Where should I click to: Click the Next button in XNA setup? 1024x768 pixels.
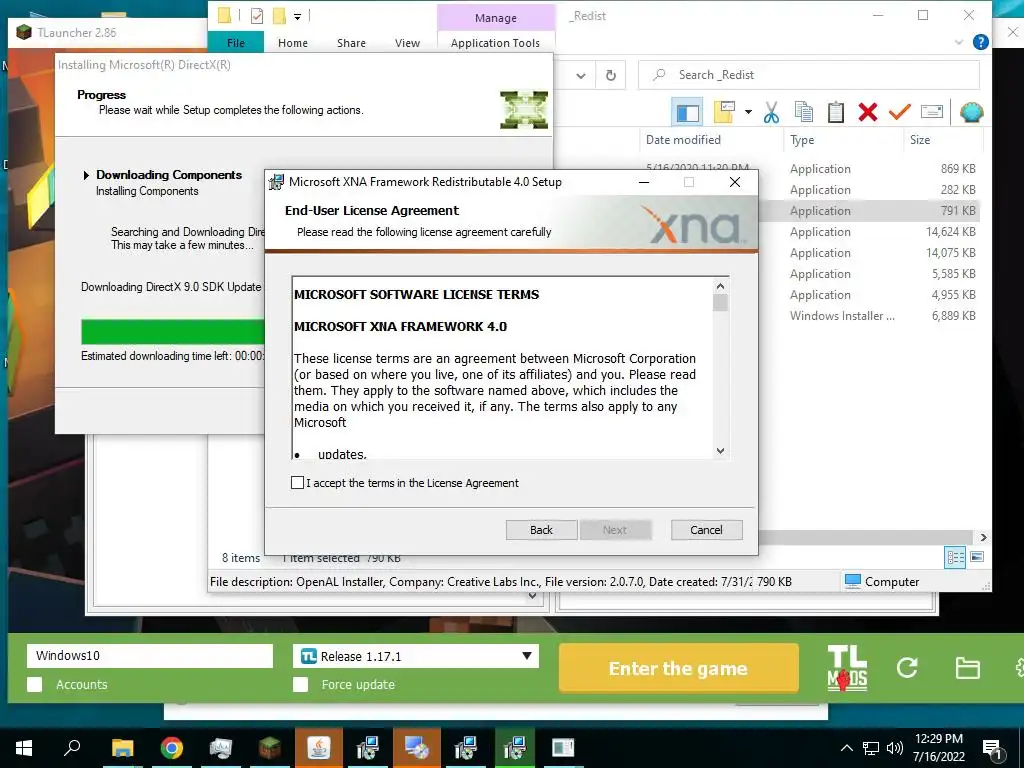click(x=615, y=530)
